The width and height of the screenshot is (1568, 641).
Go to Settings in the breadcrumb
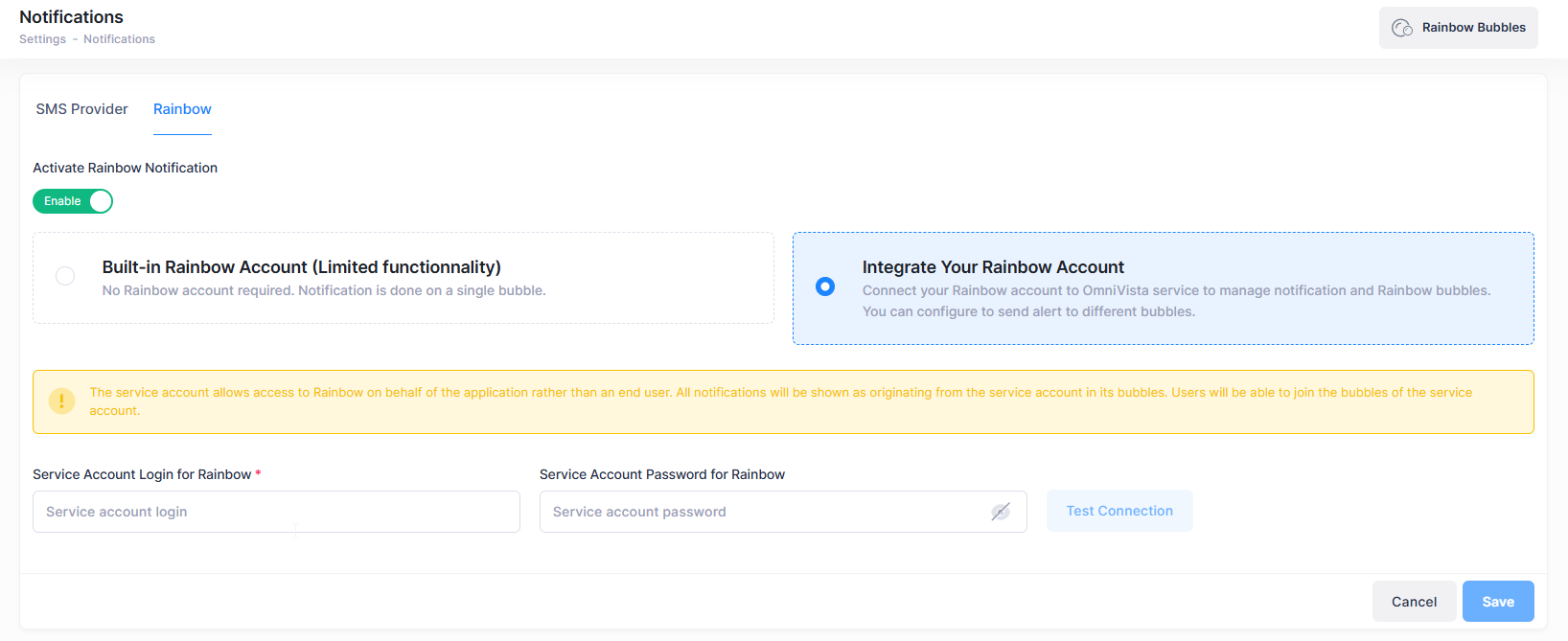click(x=42, y=39)
